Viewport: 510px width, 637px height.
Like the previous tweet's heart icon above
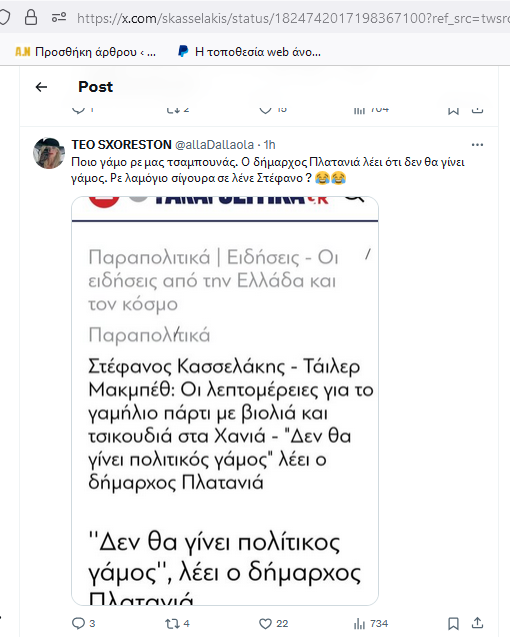(x=265, y=109)
